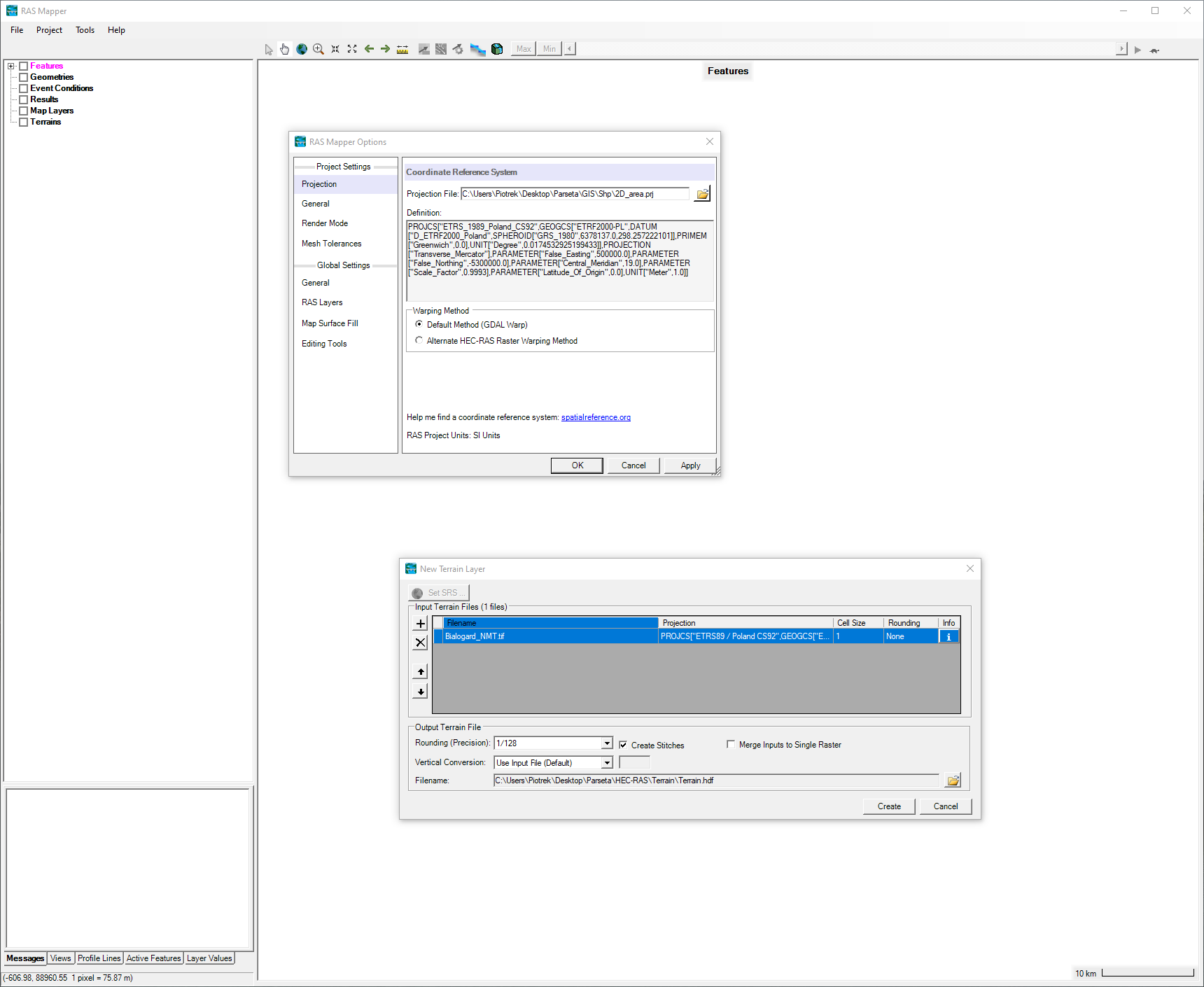Click the X icon to remove terrain file
Screen dimensions: 1204x987
pyautogui.click(x=421, y=643)
